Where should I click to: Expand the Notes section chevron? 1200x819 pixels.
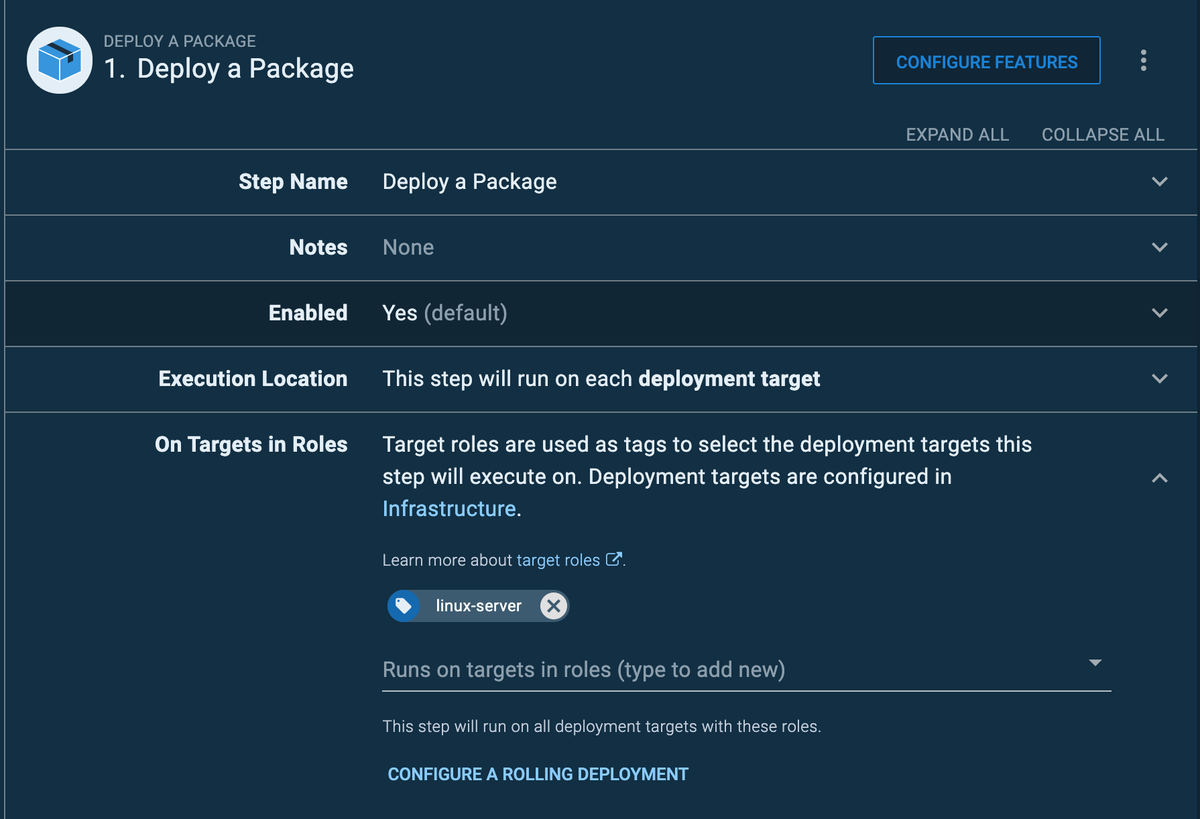pos(1159,247)
